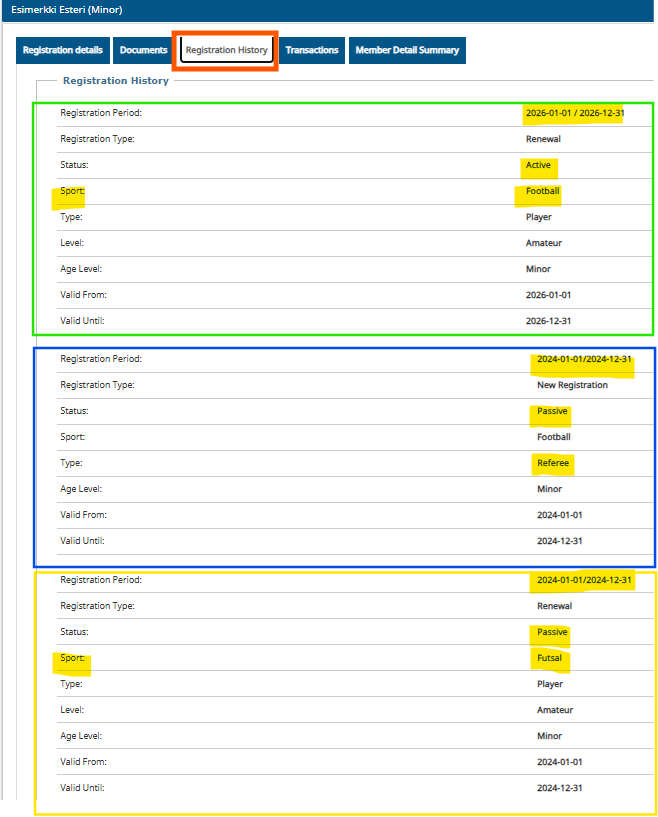Viewport: 658px width, 817px height.
Task: Click the highlighted Football sport value
Action: tap(542, 191)
